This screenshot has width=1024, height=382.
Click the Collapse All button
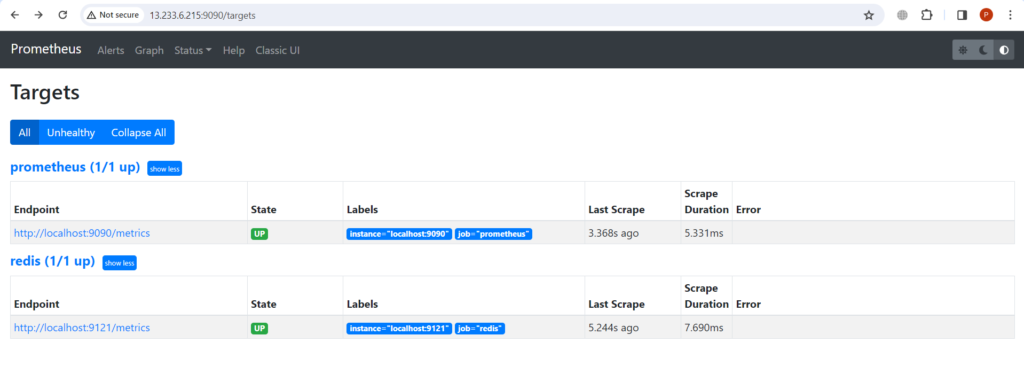(x=138, y=133)
